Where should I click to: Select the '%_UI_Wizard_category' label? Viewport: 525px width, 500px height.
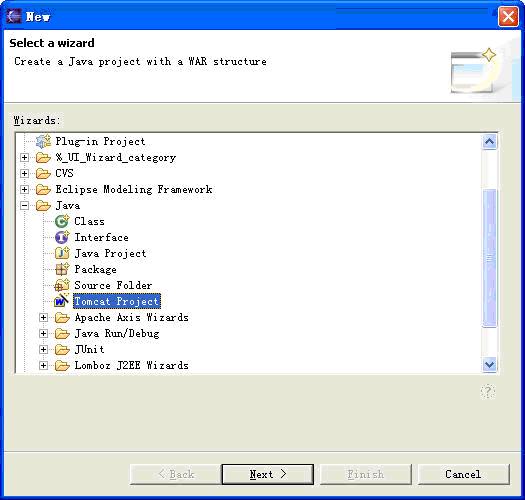pyautogui.click(x=116, y=157)
